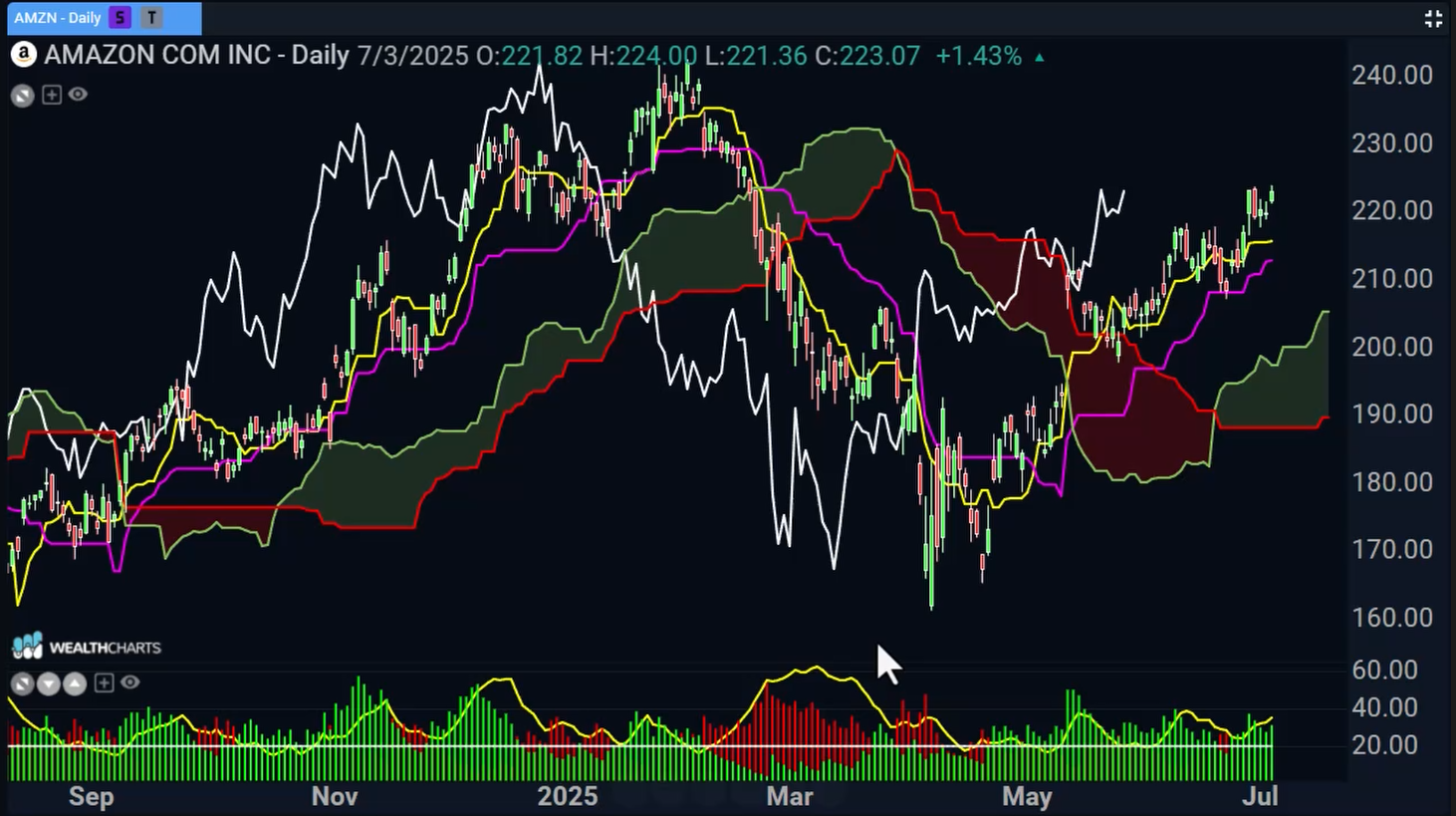Click the 20.00 indicator axis label

(1384, 744)
